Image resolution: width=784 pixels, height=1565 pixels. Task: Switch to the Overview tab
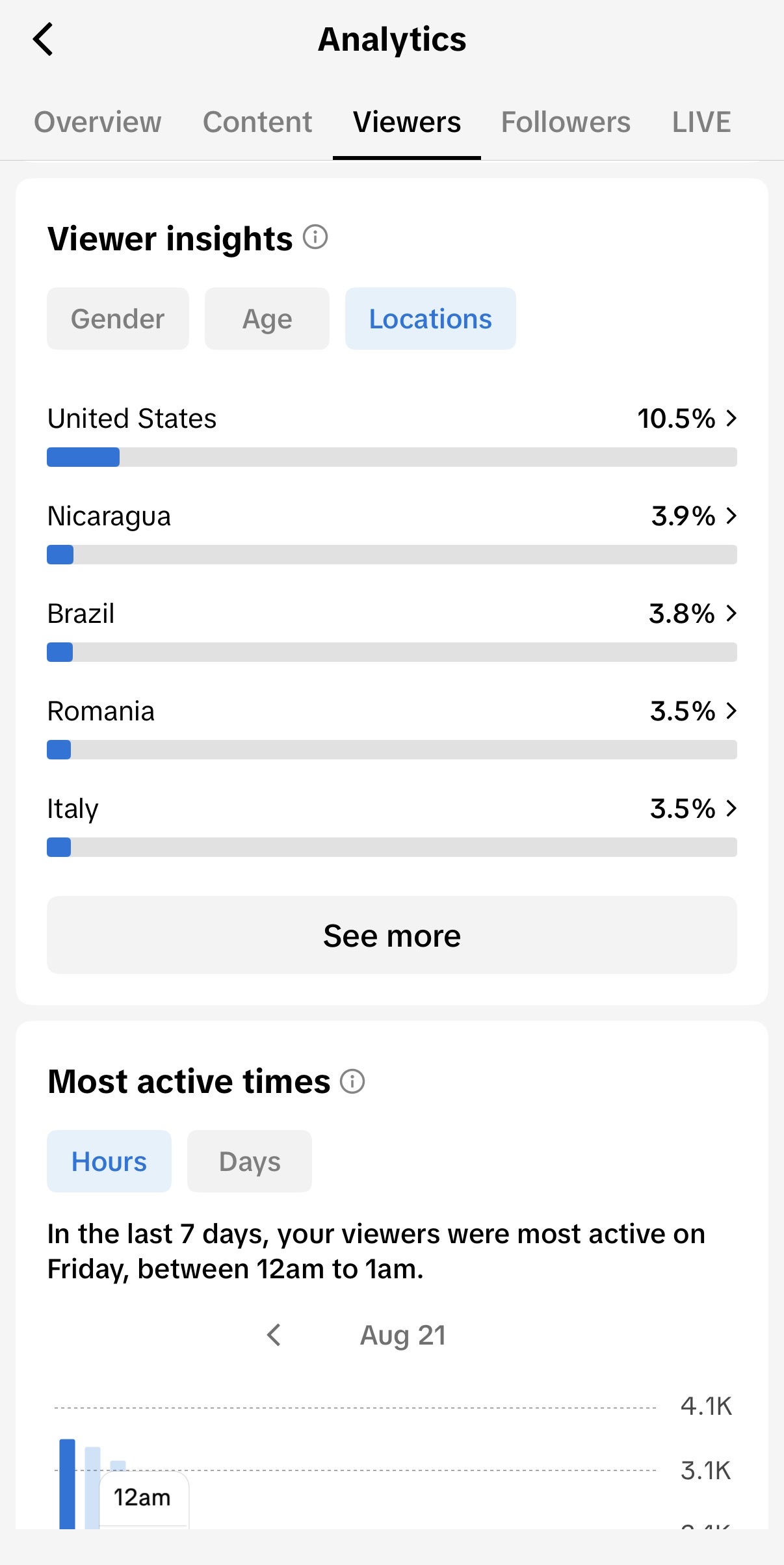(x=98, y=122)
